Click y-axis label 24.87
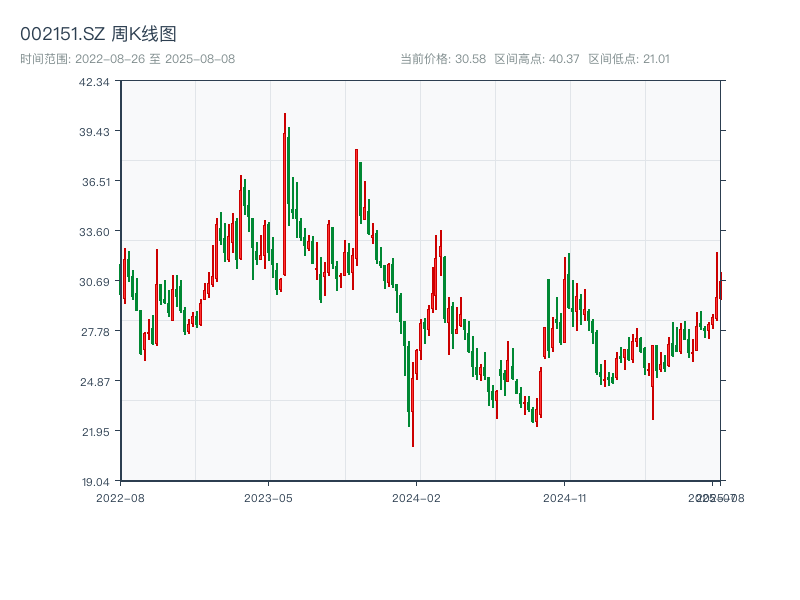800x600 pixels. (94, 382)
